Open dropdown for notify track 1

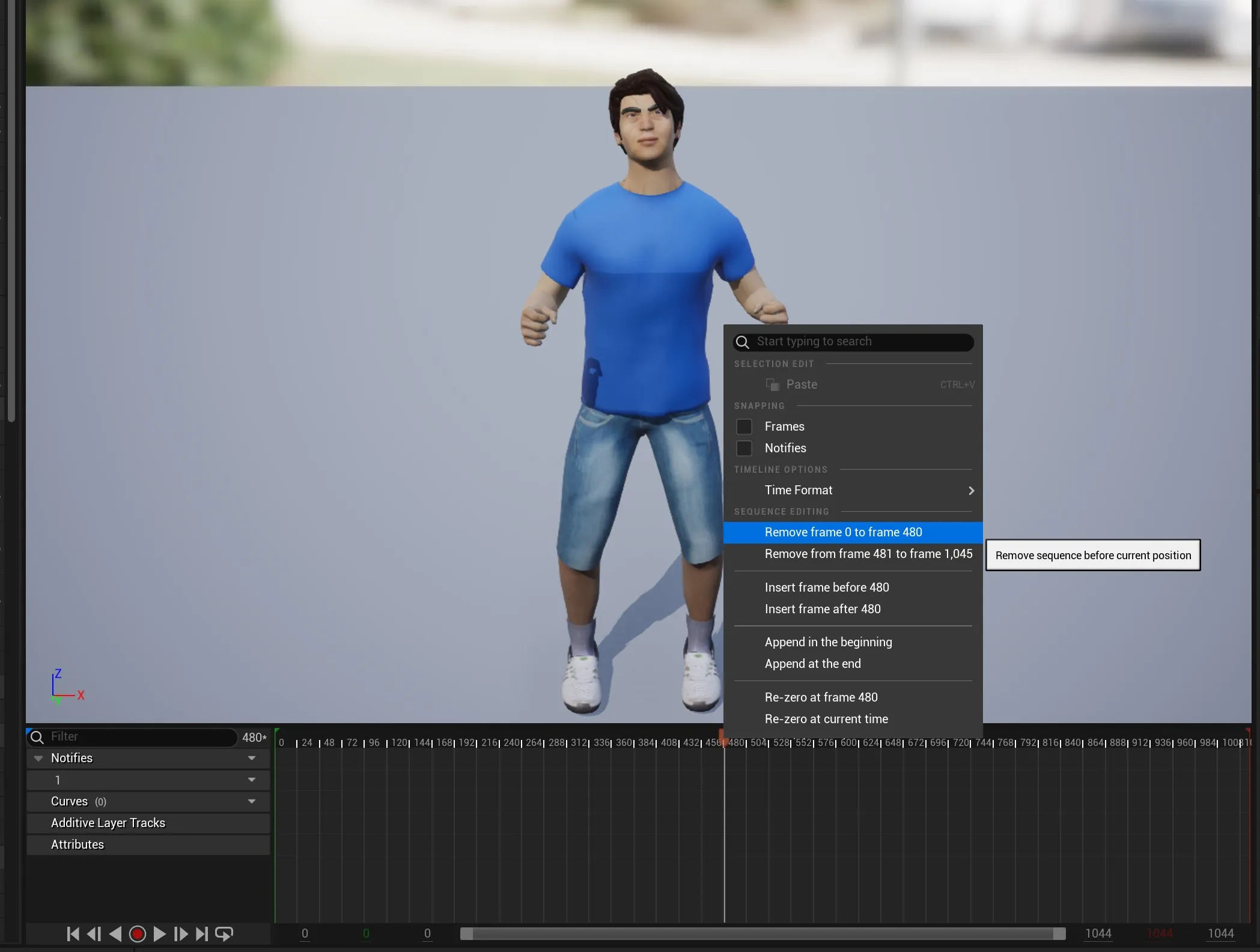click(x=252, y=780)
